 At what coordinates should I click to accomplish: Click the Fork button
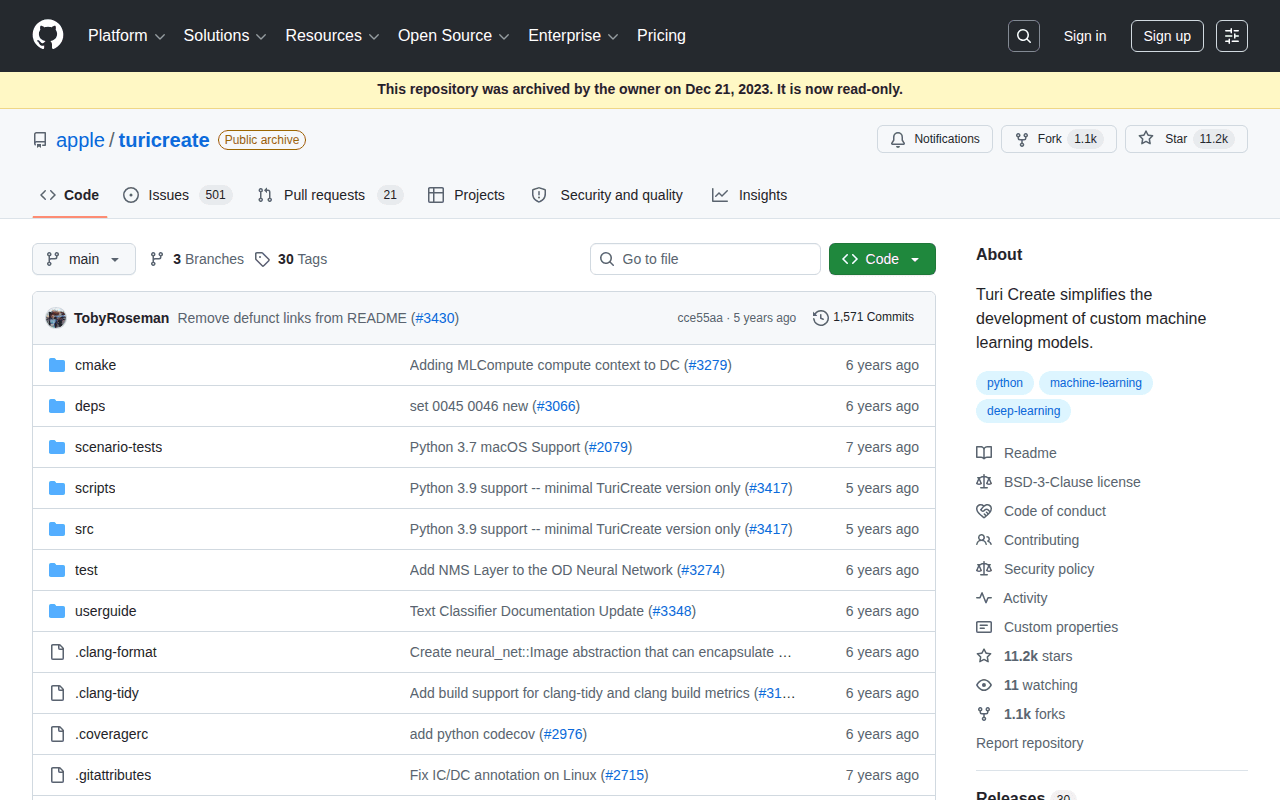[x=1058, y=139]
